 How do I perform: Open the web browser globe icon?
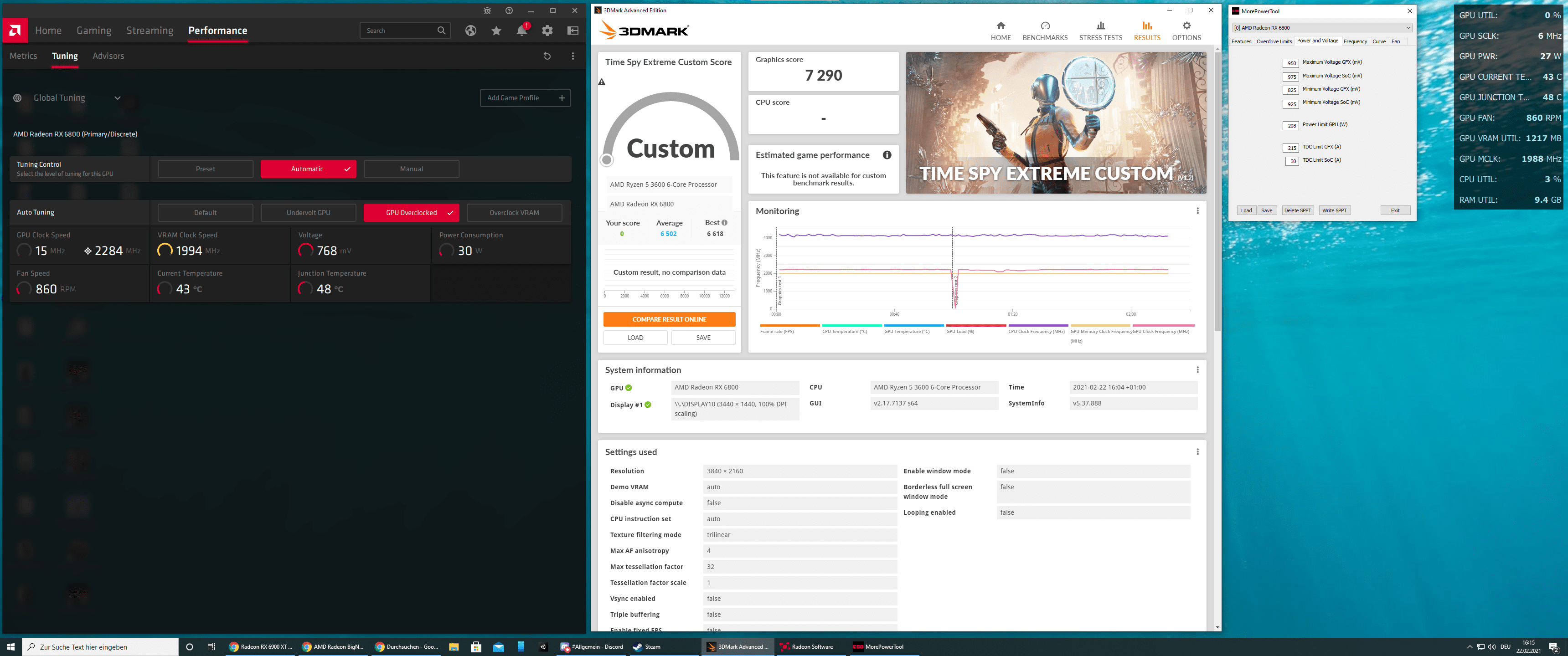(470, 31)
